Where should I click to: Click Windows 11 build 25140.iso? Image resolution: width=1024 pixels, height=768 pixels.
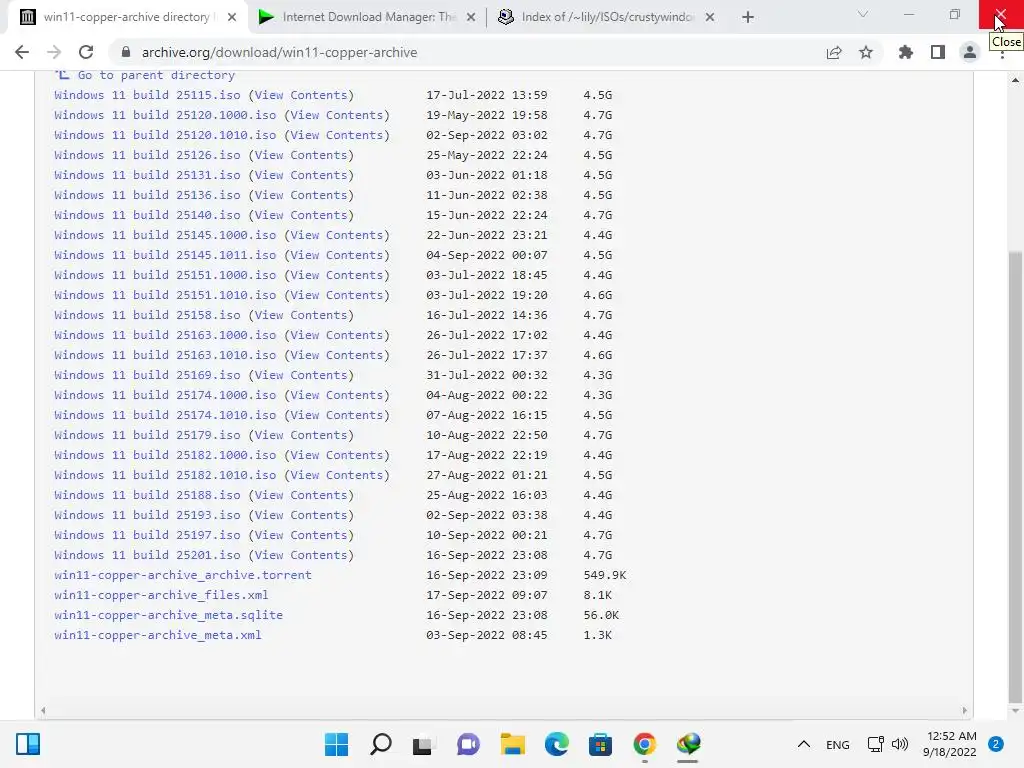[x=147, y=215]
